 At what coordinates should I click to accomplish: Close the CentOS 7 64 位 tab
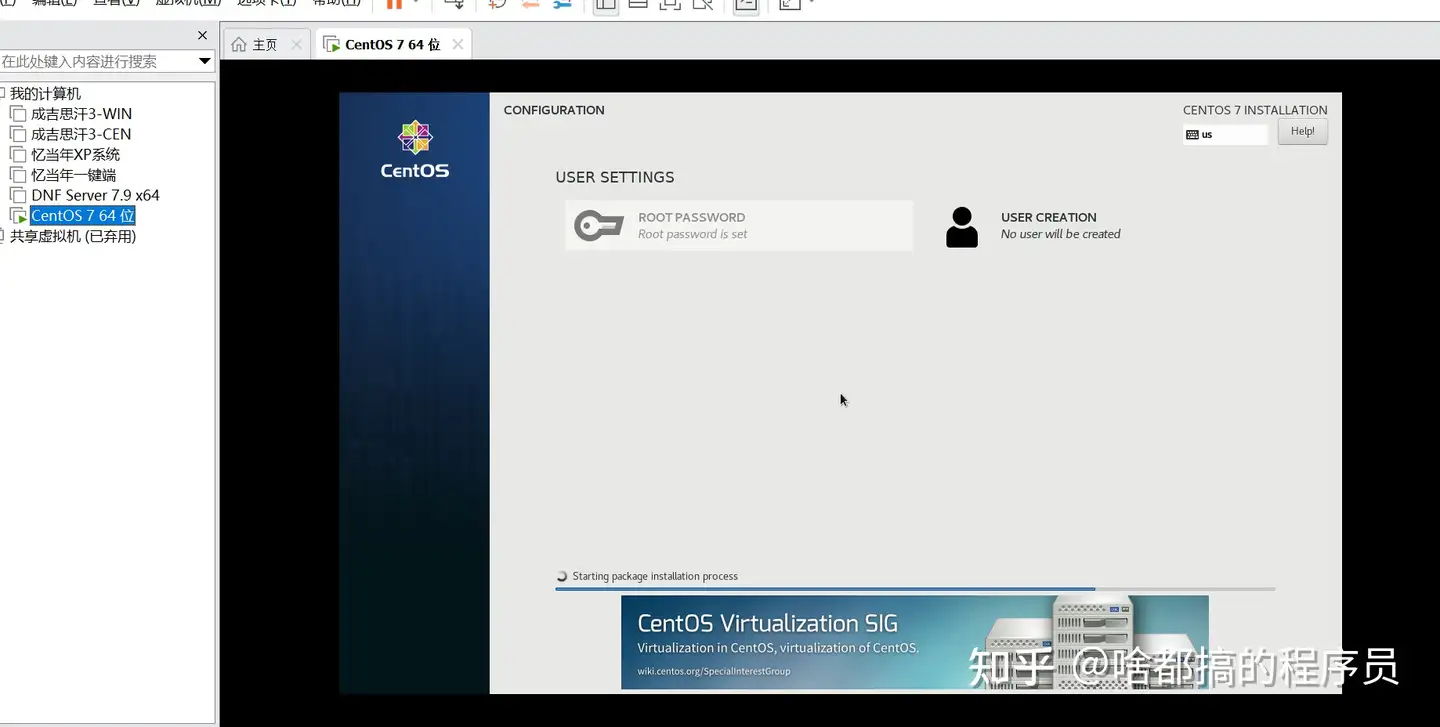(458, 45)
